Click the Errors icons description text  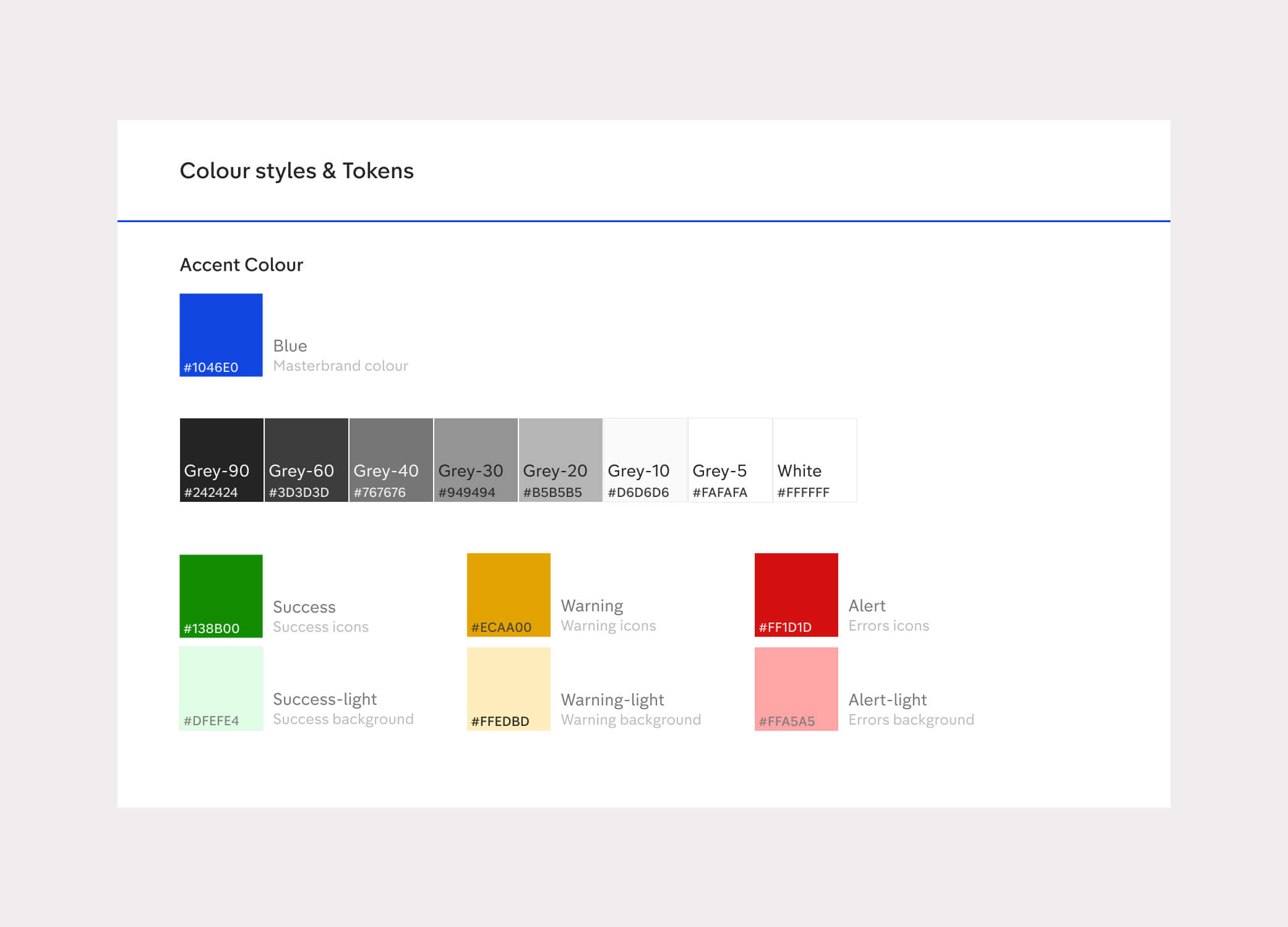890,626
